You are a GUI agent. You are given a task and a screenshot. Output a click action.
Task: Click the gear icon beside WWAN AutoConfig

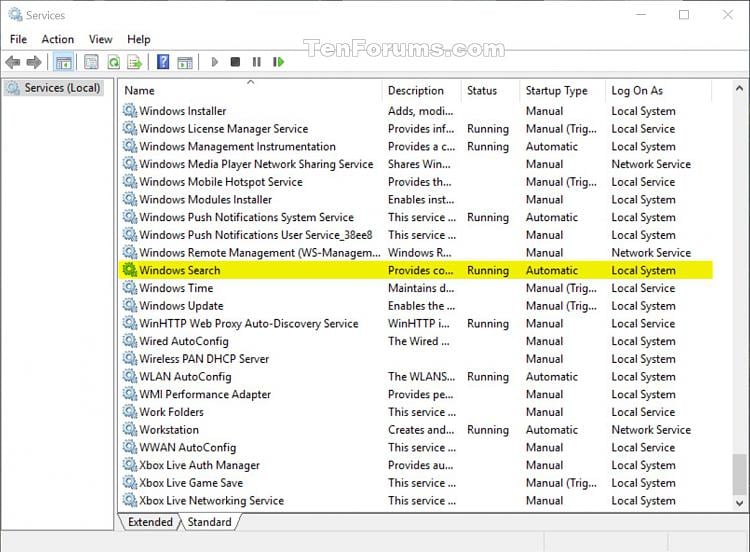[130, 447]
